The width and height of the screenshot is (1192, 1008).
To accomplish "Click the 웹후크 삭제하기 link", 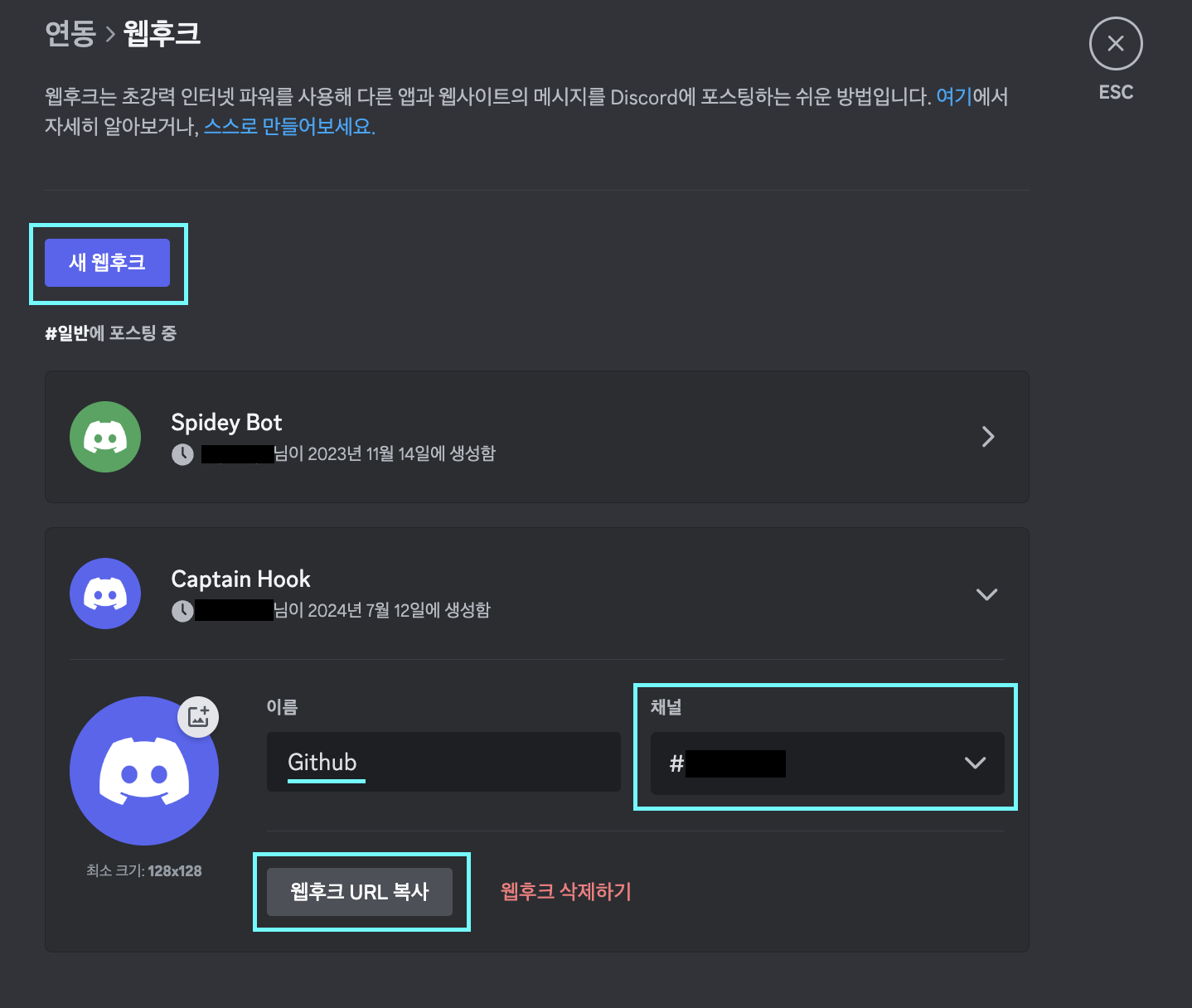I will click(x=566, y=892).
